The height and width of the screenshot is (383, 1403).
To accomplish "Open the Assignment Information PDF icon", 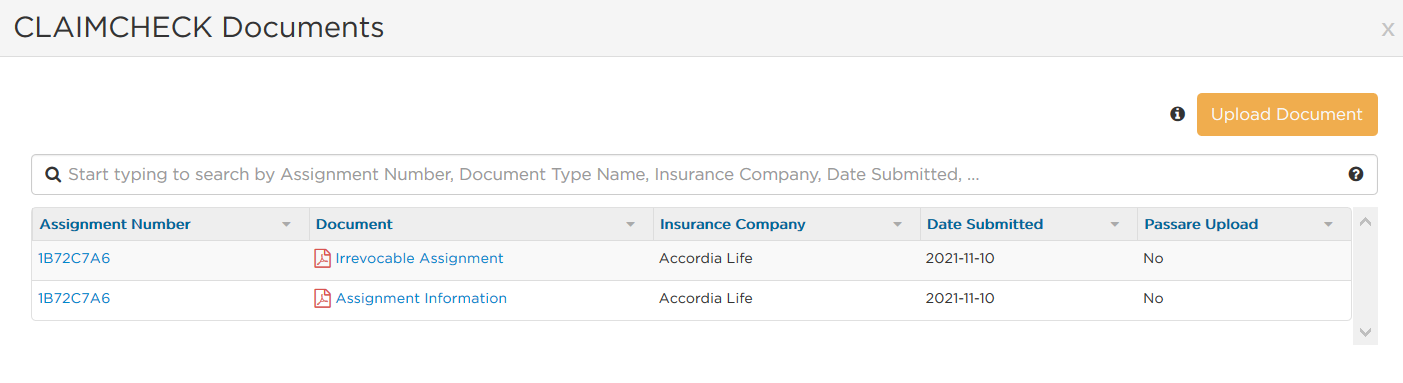I will 322,299.
